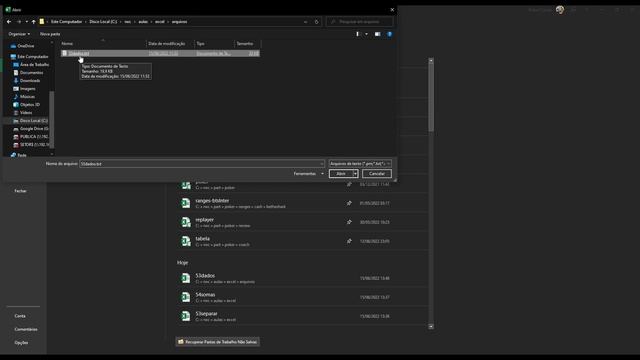
Task: Open 53separar workbook from Hoje list
Action: click(x=302, y=316)
